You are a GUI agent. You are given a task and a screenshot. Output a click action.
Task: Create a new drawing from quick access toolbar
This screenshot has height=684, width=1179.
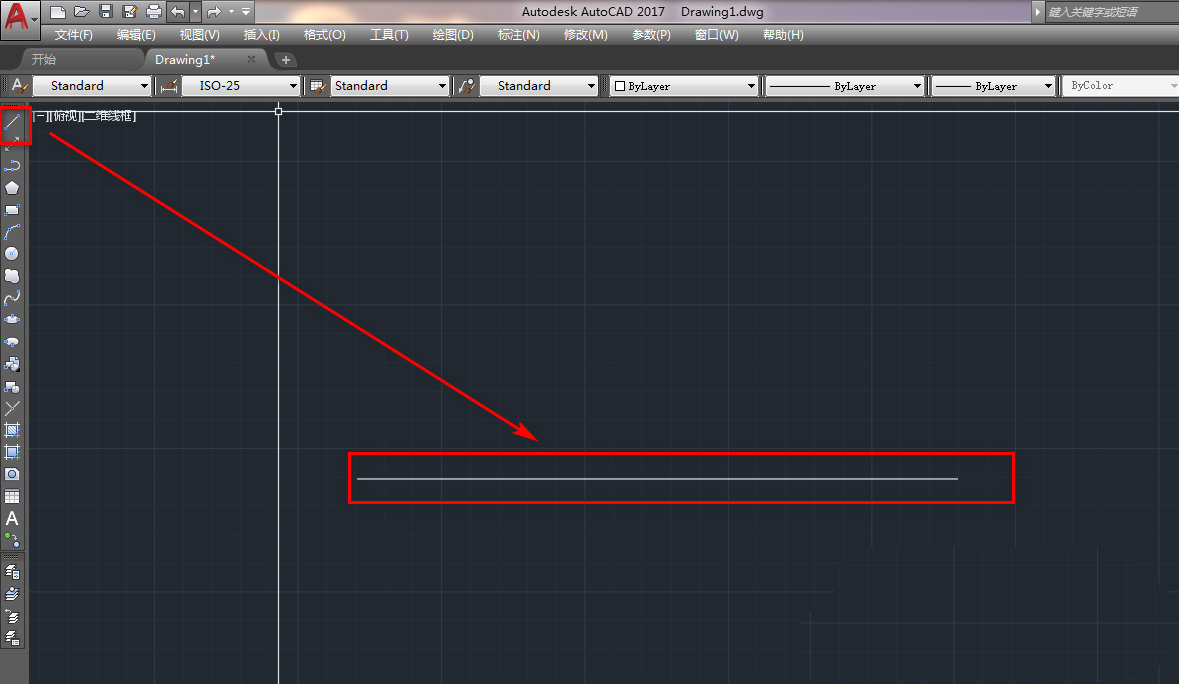point(58,11)
